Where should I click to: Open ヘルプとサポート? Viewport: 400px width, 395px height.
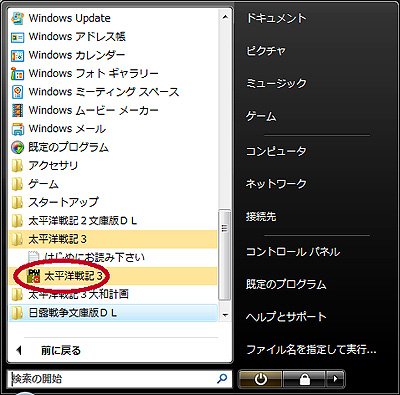(286, 317)
